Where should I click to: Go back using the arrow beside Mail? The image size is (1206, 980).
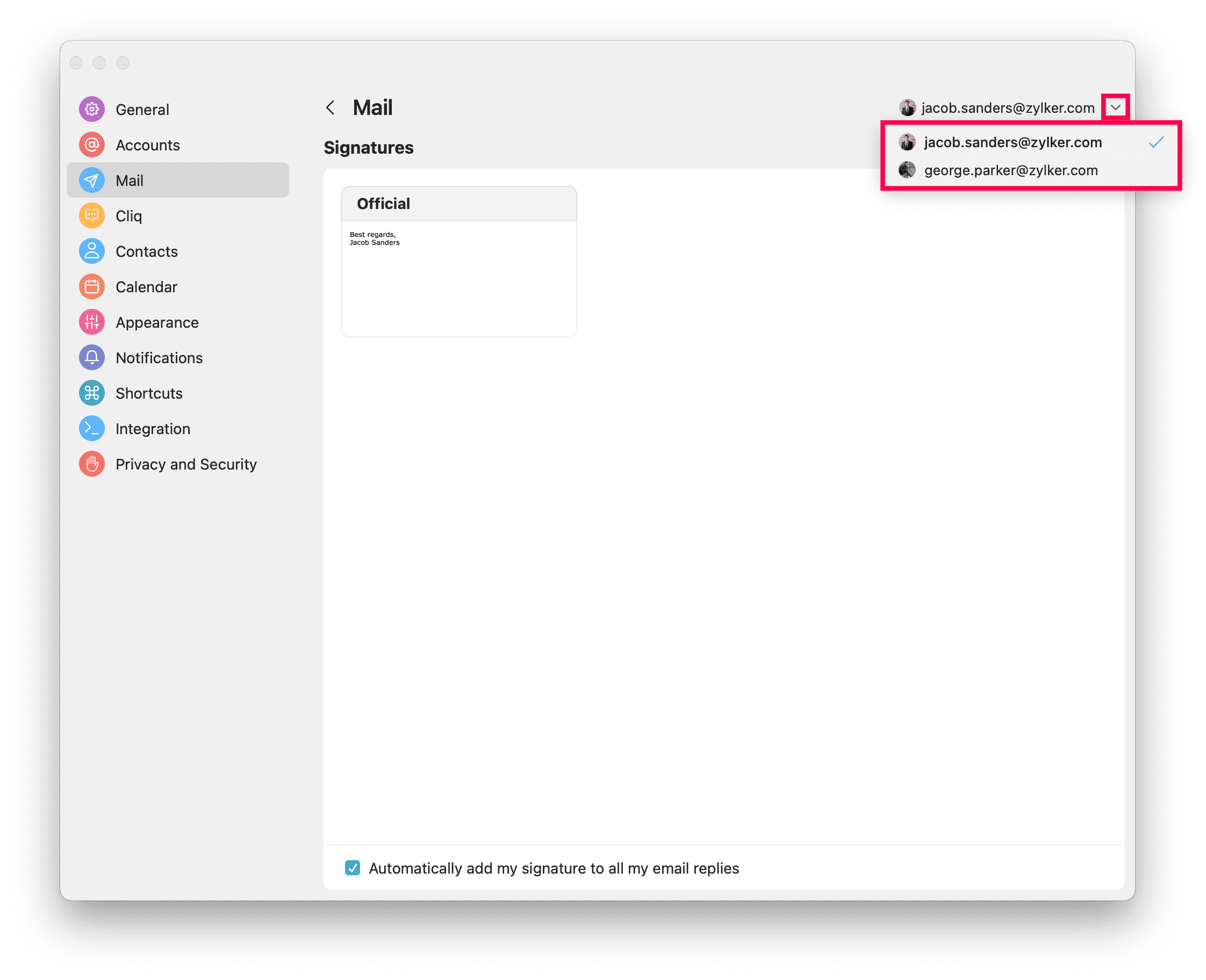coord(331,107)
